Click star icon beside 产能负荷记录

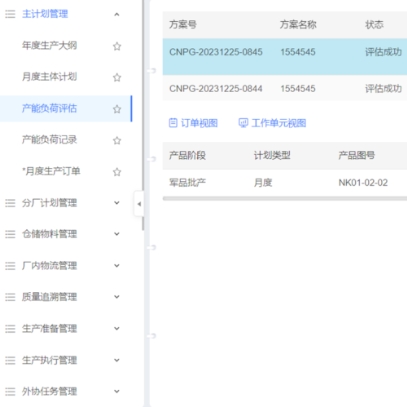pos(117,140)
